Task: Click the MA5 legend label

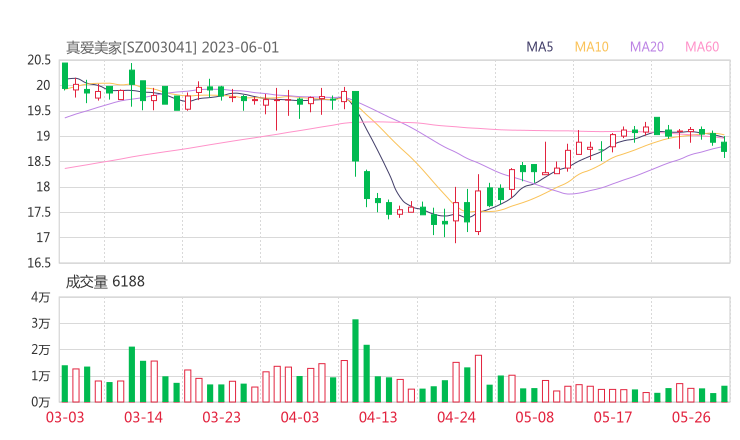Action: click(539, 47)
